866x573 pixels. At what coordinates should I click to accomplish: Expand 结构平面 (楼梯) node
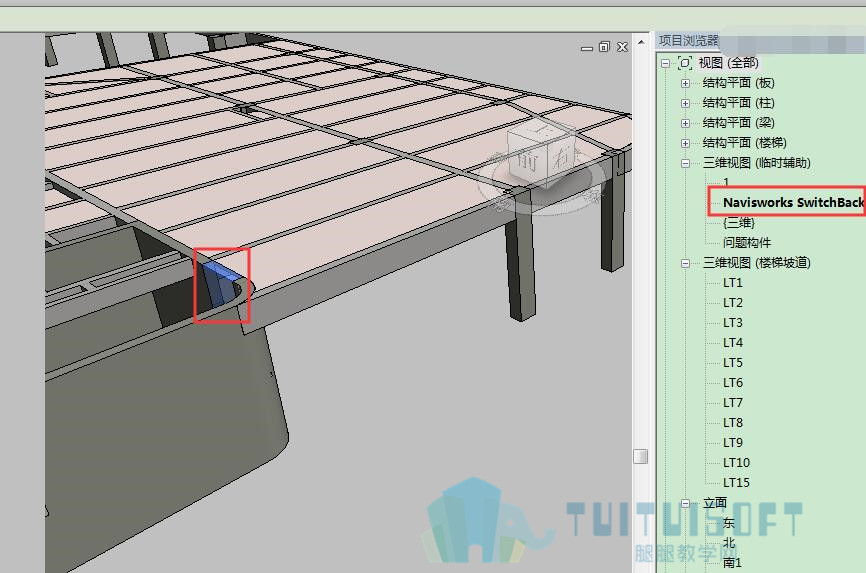point(685,143)
